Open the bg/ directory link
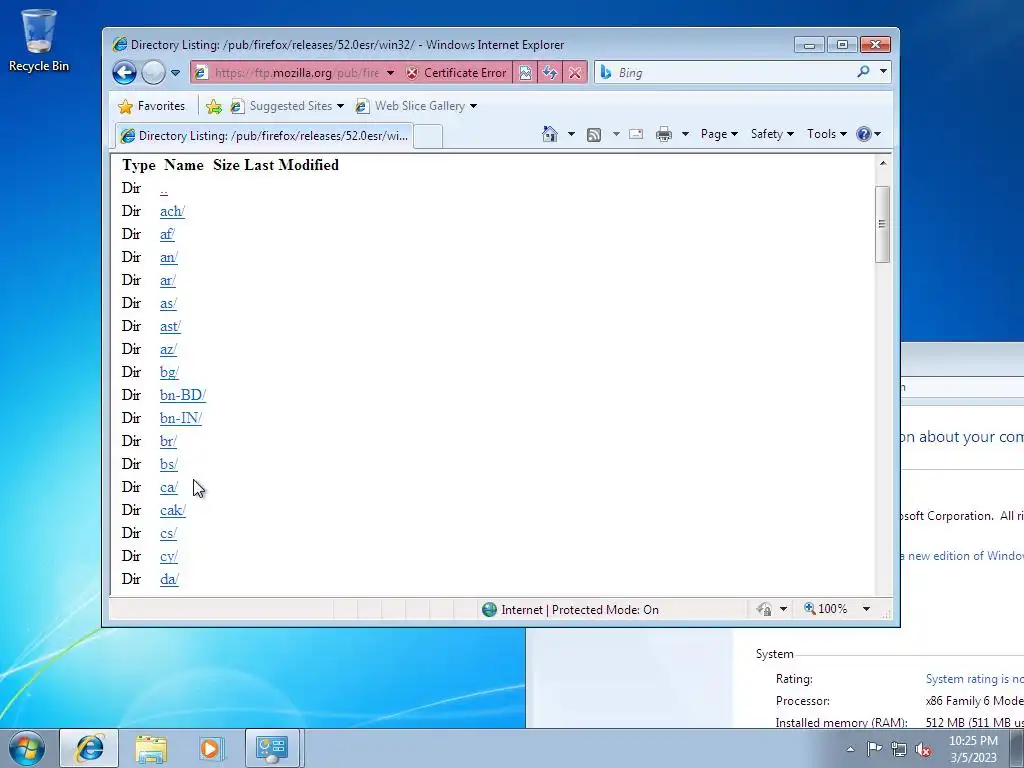Viewport: 1024px width, 768px height. click(x=169, y=372)
